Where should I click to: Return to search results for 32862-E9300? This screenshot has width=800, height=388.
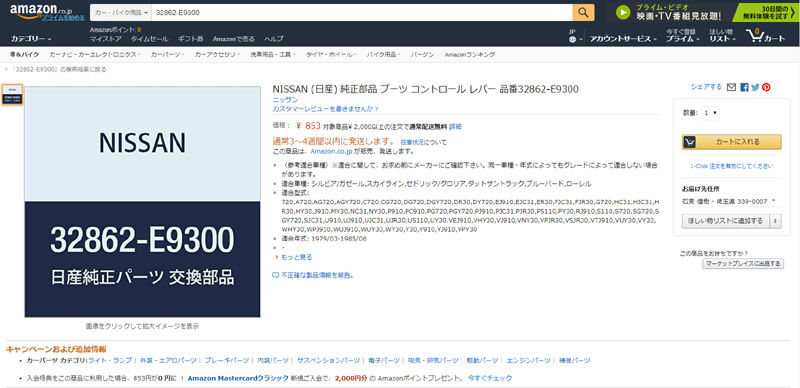point(58,69)
